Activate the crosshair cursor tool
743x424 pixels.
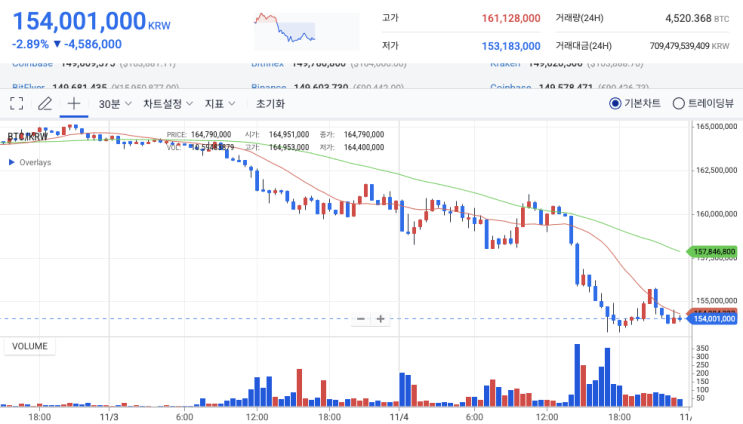(74, 103)
